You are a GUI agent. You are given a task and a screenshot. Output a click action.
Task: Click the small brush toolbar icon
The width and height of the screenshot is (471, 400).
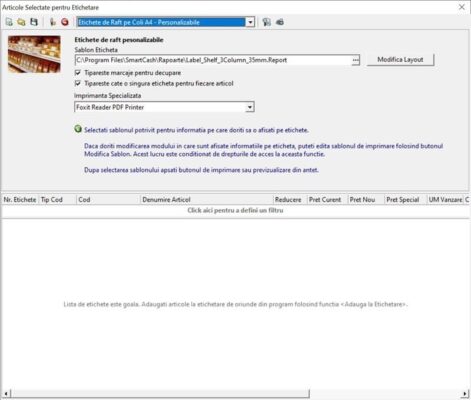(52, 22)
